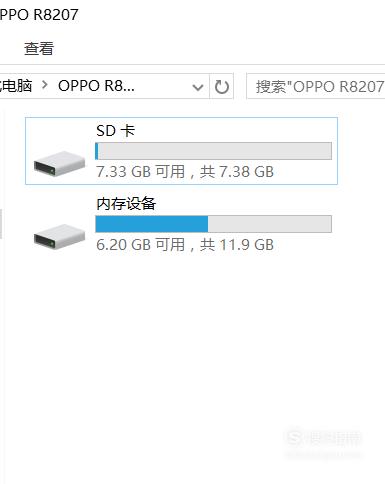Click the watermark logo in bottom corner
This screenshot has width=385, height=484.
[323, 442]
